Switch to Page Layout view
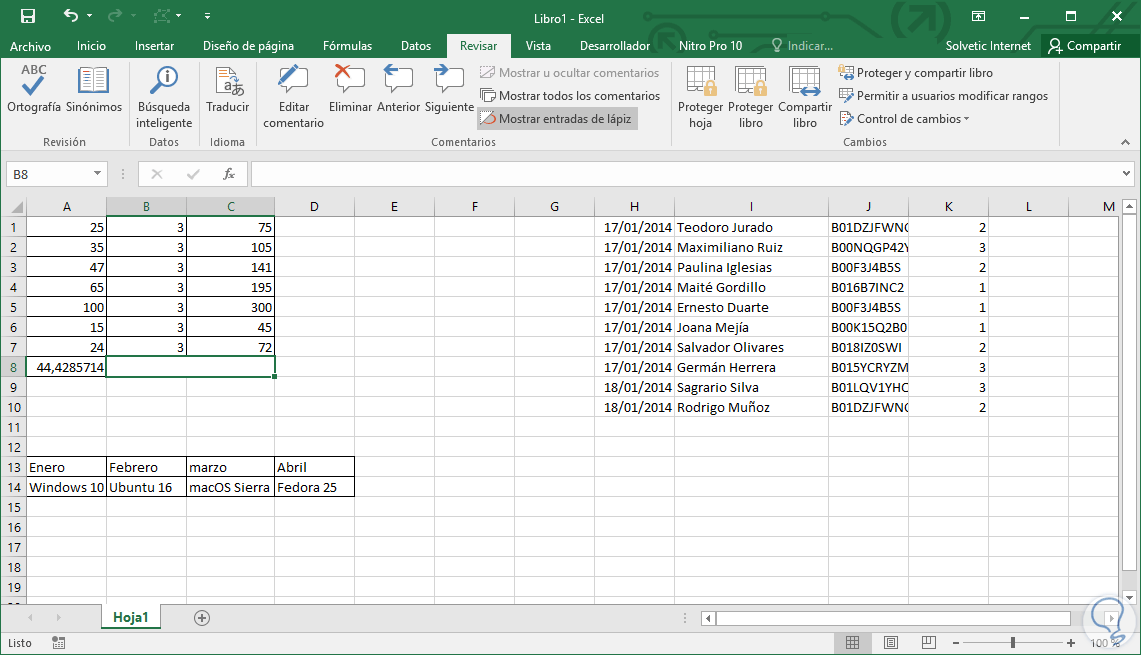 click(x=890, y=643)
